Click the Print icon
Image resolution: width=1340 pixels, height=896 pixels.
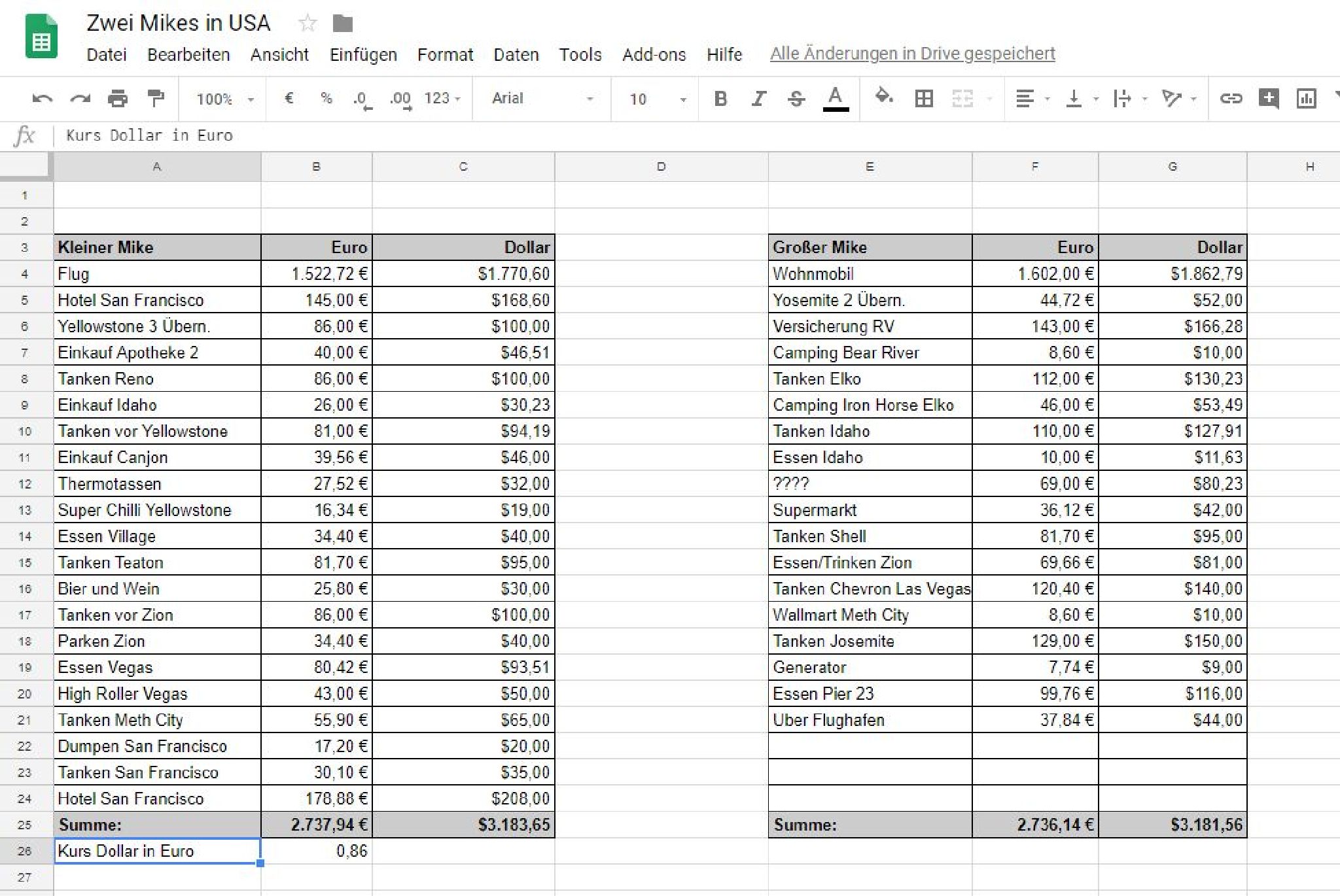coord(118,99)
